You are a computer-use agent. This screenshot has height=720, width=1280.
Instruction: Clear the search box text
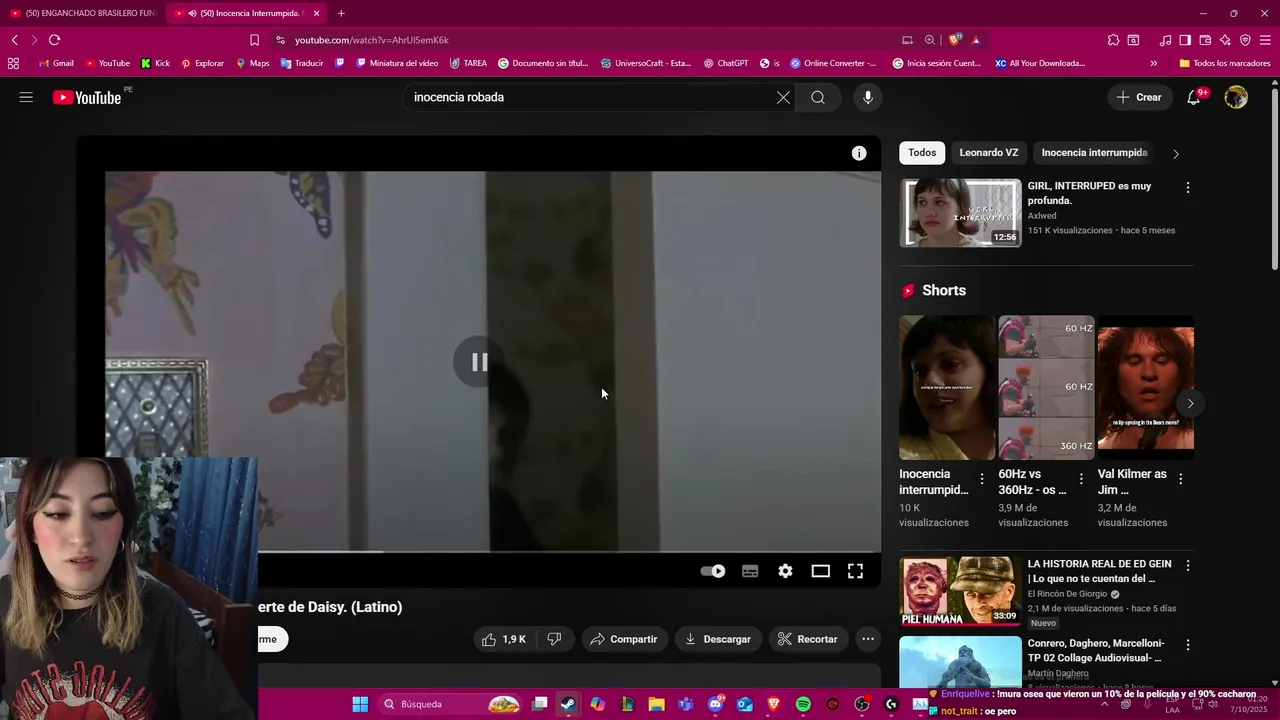point(783,97)
